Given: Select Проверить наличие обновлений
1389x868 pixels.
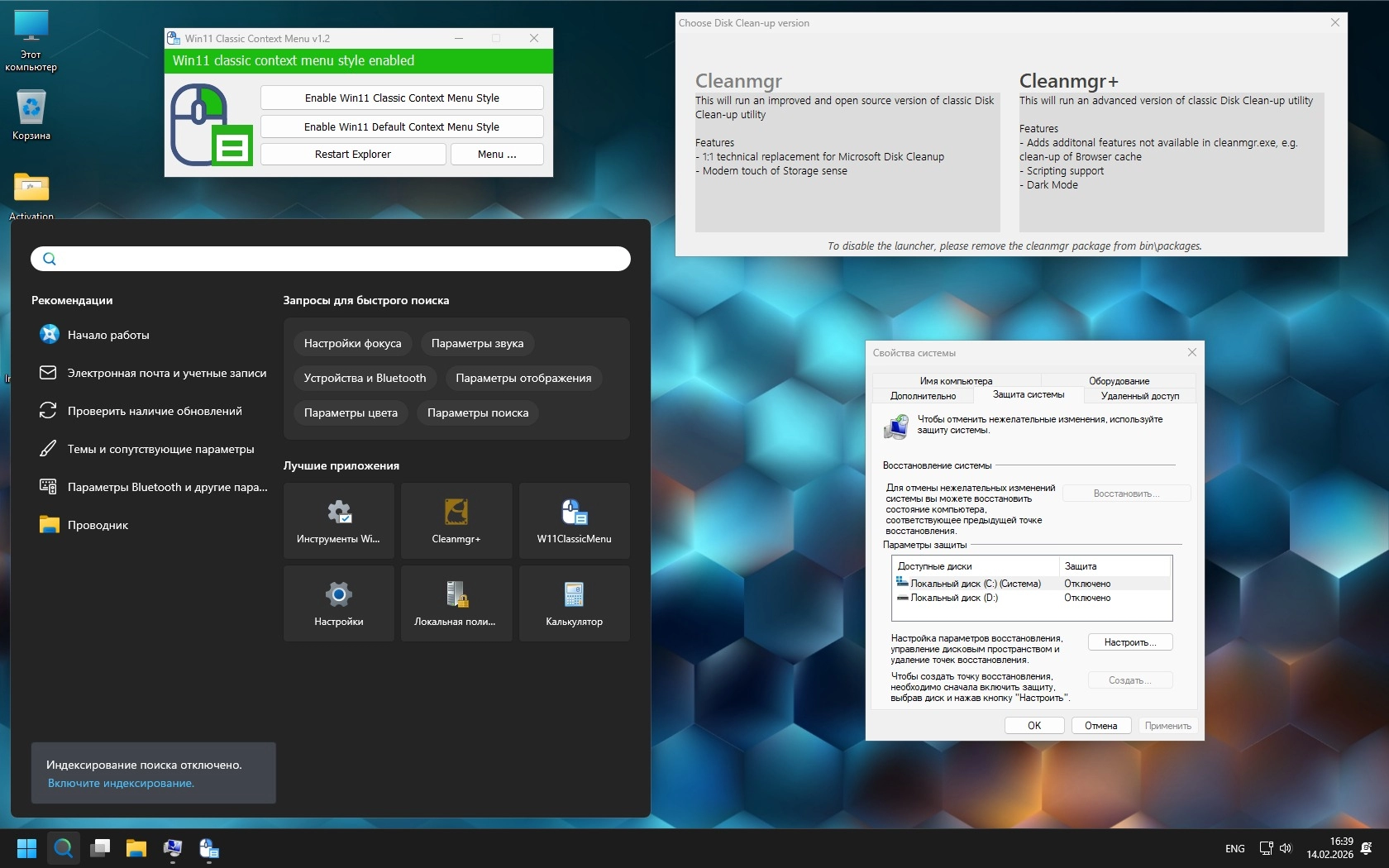Looking at the screenshot, I should [x=154, y=411].
